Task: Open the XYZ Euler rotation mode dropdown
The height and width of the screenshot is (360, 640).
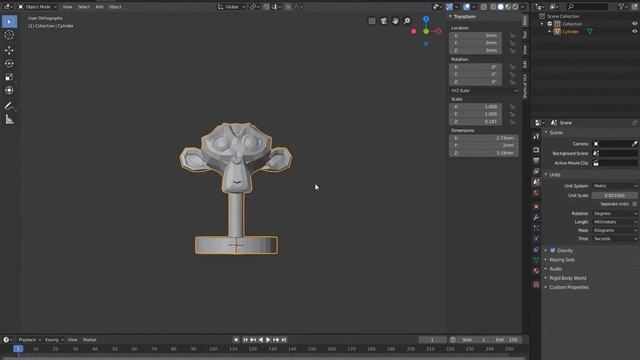Action: tap(484, 91)
